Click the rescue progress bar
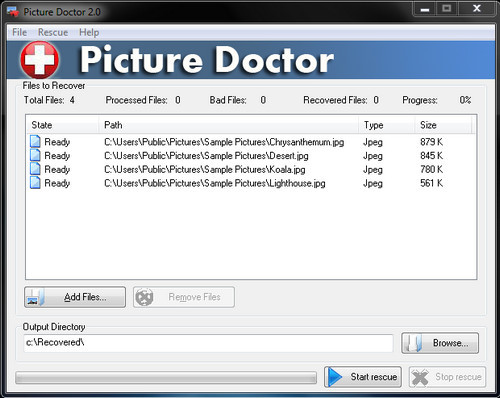Screen dimensions: 500x398 (166, 378)
